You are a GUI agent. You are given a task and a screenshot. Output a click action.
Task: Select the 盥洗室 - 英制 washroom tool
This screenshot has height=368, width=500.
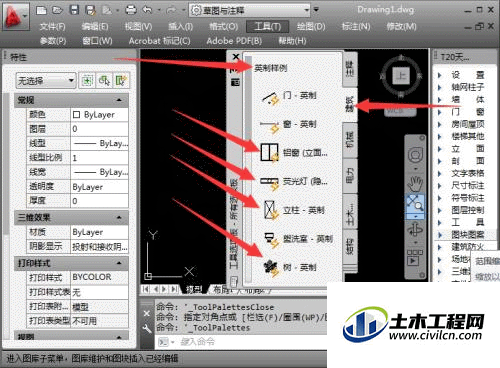pos(298,239)
